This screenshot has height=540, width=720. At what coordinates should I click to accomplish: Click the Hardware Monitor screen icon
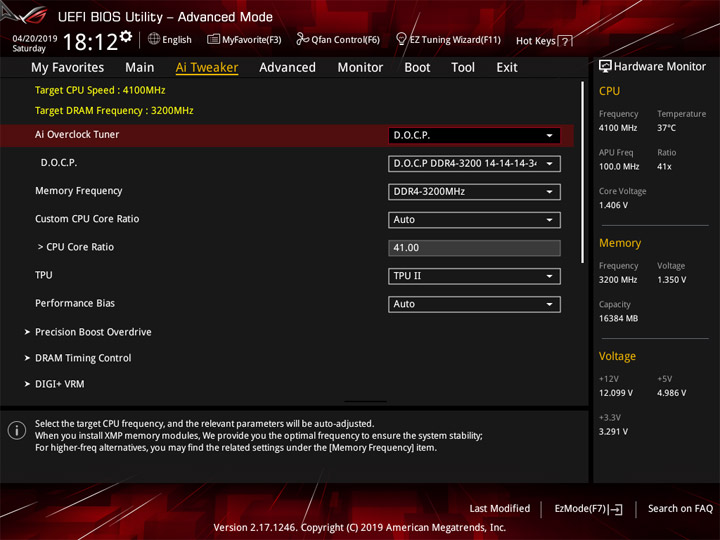pos(605,66)
